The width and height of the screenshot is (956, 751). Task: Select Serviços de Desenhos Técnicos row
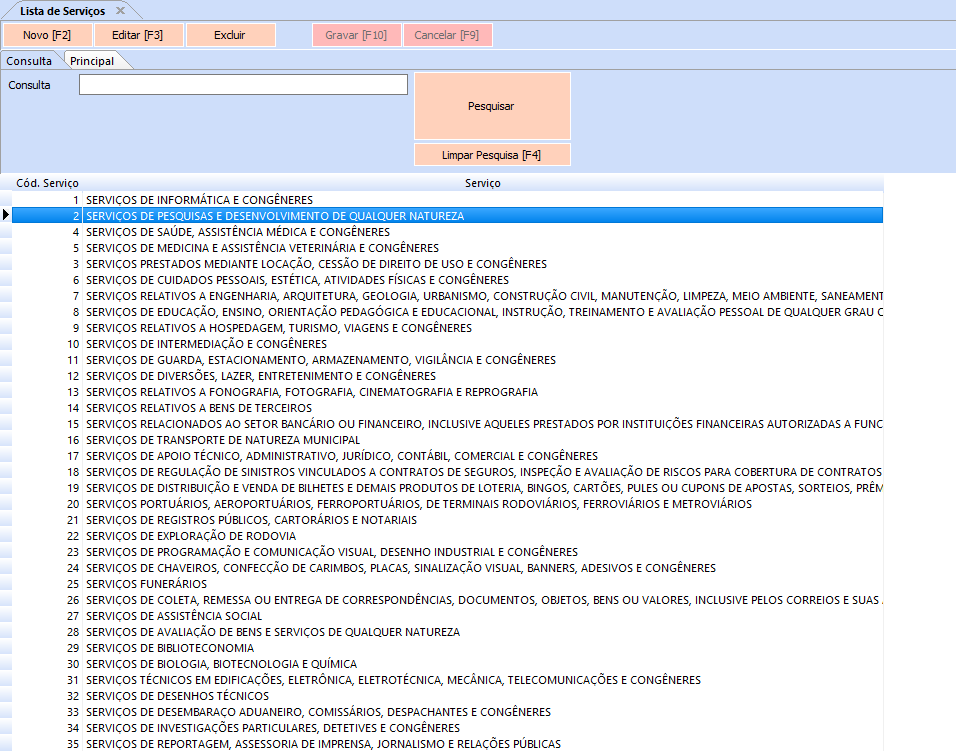tap(177, 696)
